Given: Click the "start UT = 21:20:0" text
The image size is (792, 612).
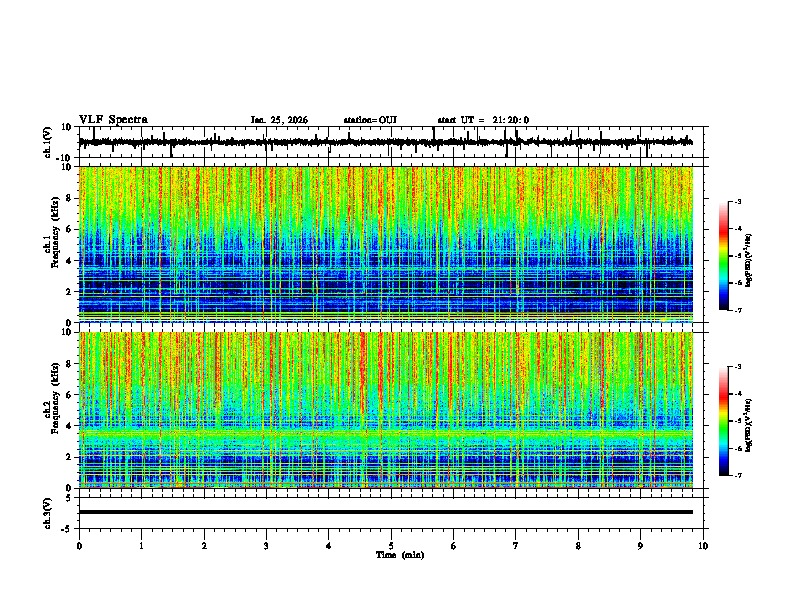Looking at the screenshot, I should 483,120.
